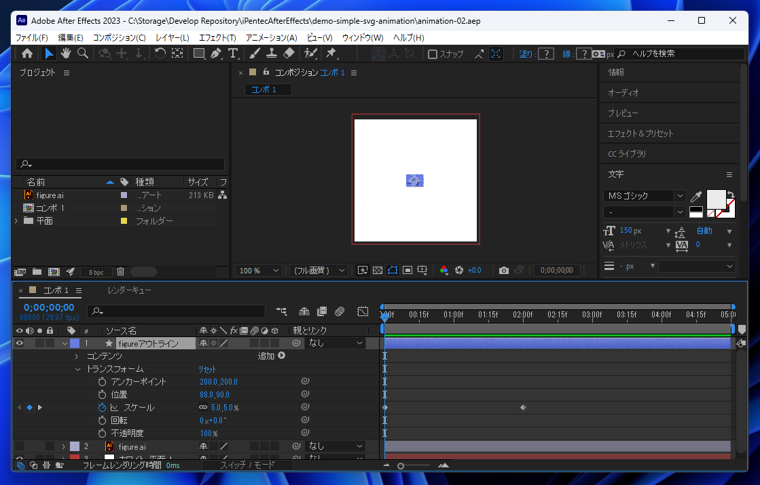Collapse the トランスフォーム property group

pyautogui.click(x=78, y=369)
